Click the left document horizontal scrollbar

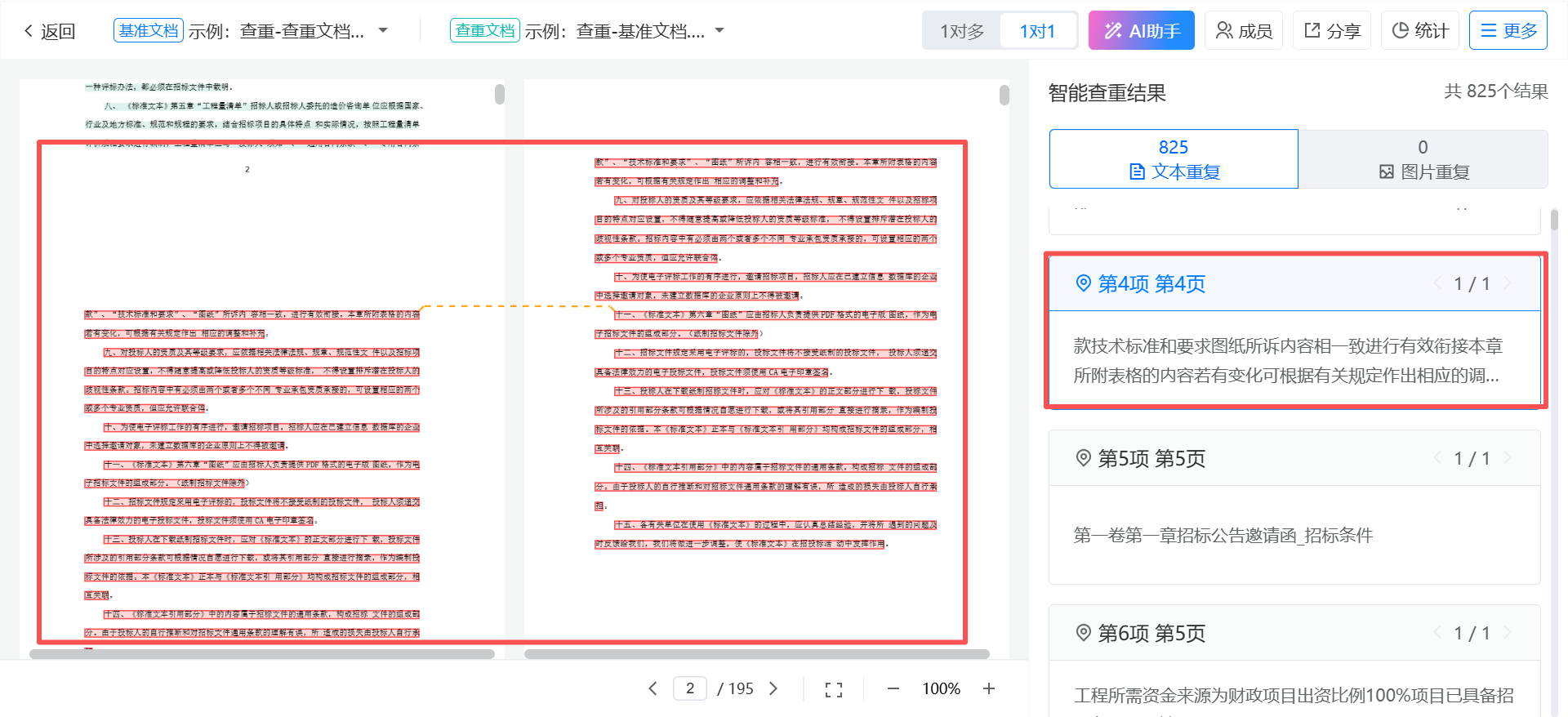pos(262,654)
